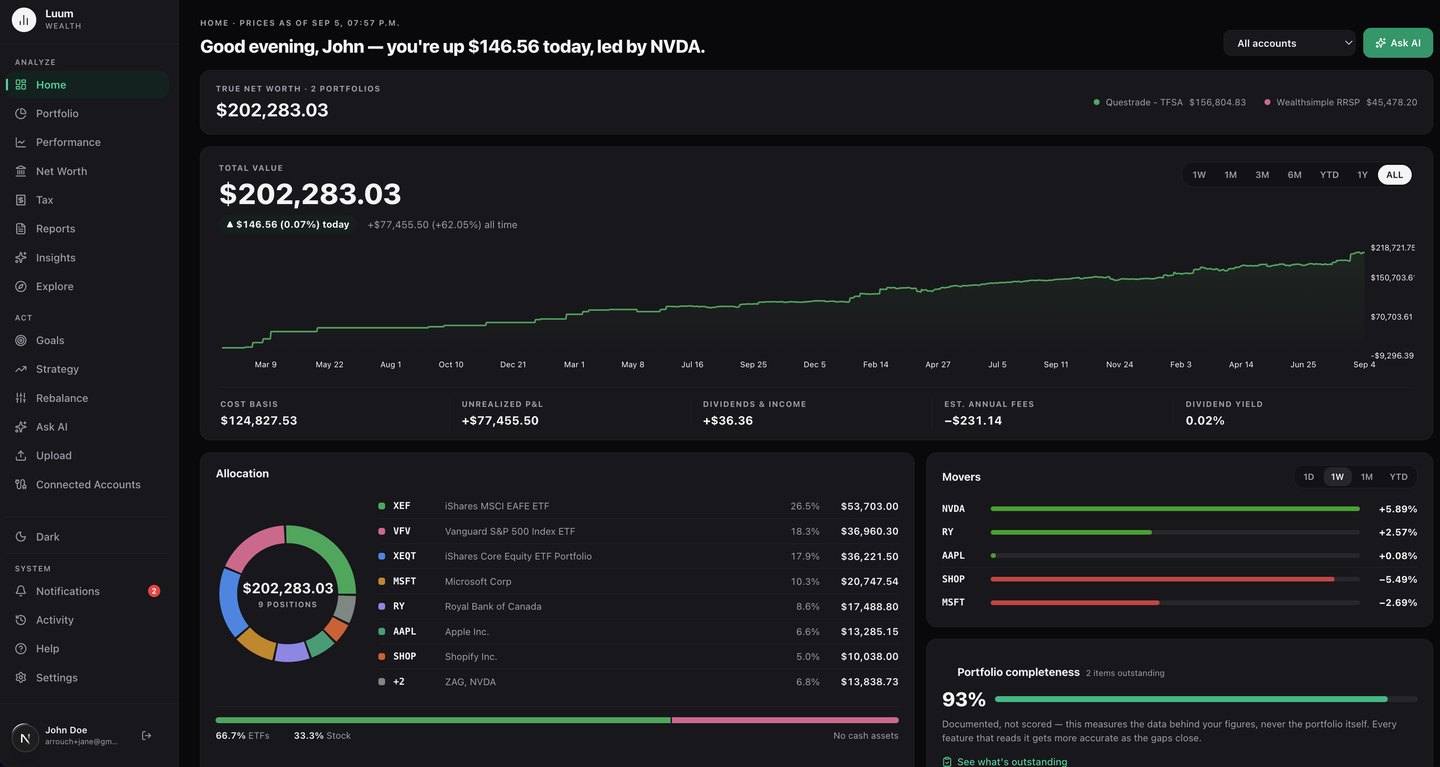Open the Notifications page
Screen dimensions: 1440x767
pos(88,591)
